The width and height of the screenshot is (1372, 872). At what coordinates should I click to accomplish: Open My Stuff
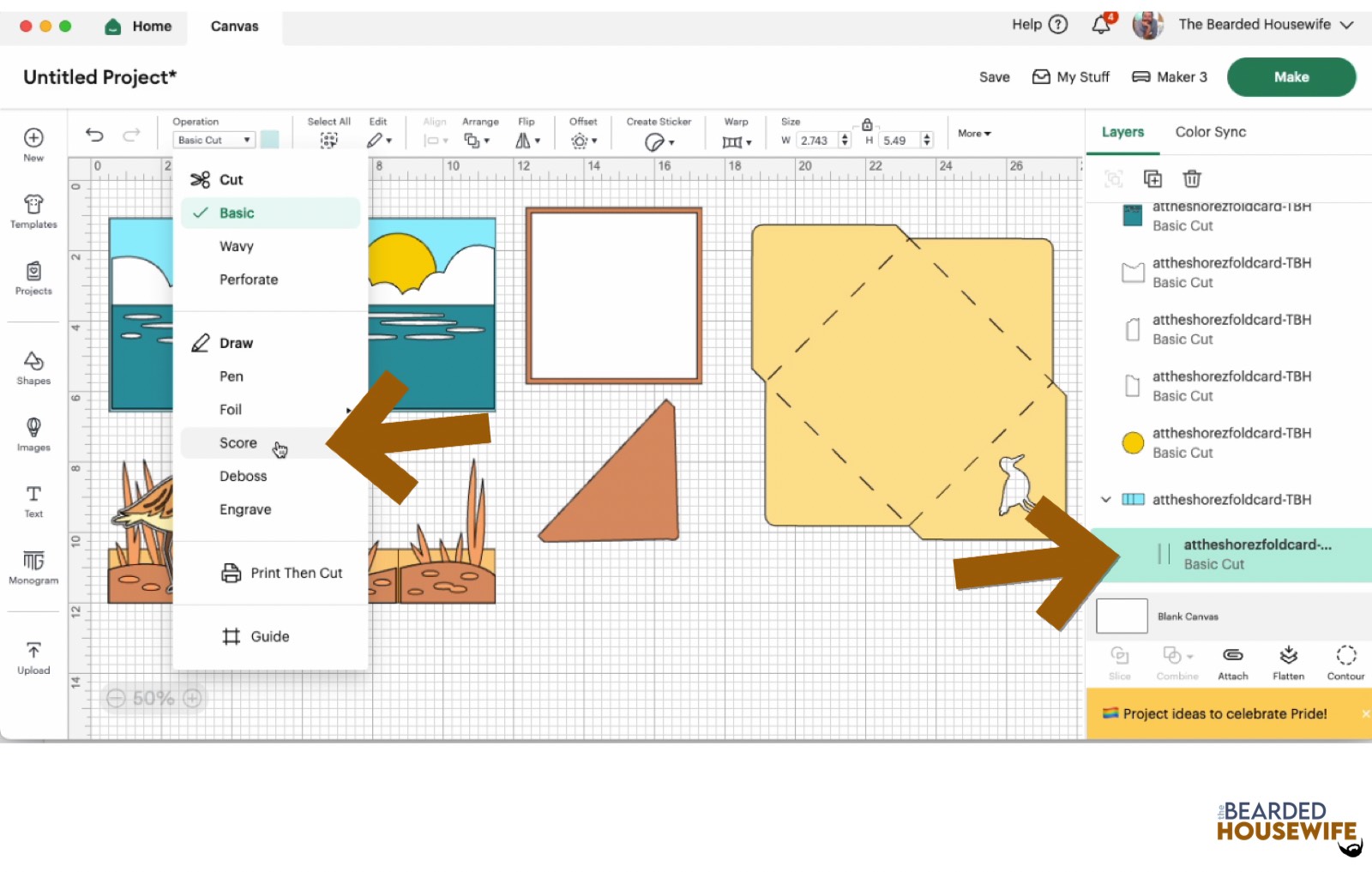click(x=1070, y=77)
